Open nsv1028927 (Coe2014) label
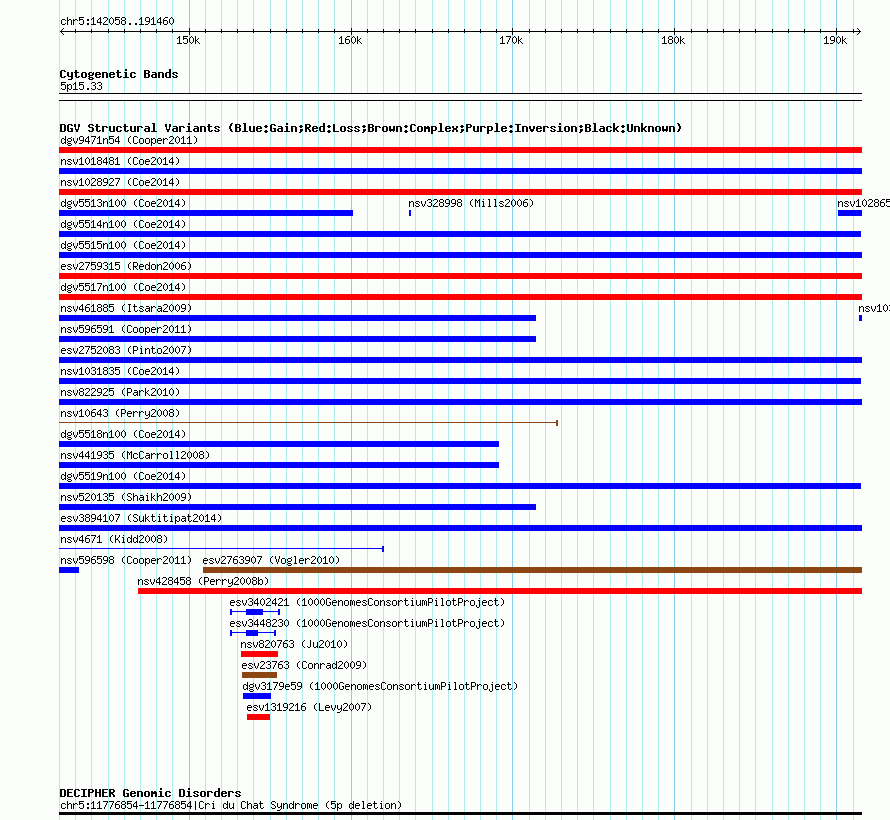This screenshot has width=890, height=820. [120, 182]
